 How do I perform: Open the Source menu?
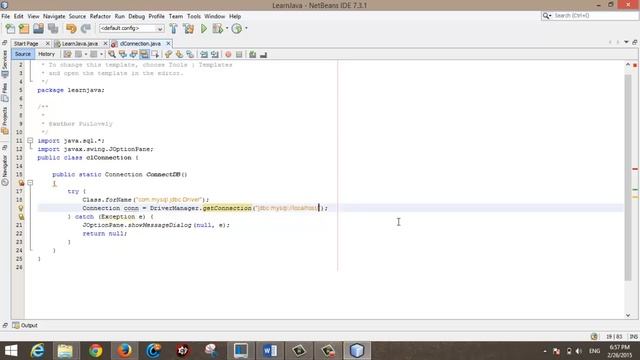pyautogui.click(x=77, y=16)
